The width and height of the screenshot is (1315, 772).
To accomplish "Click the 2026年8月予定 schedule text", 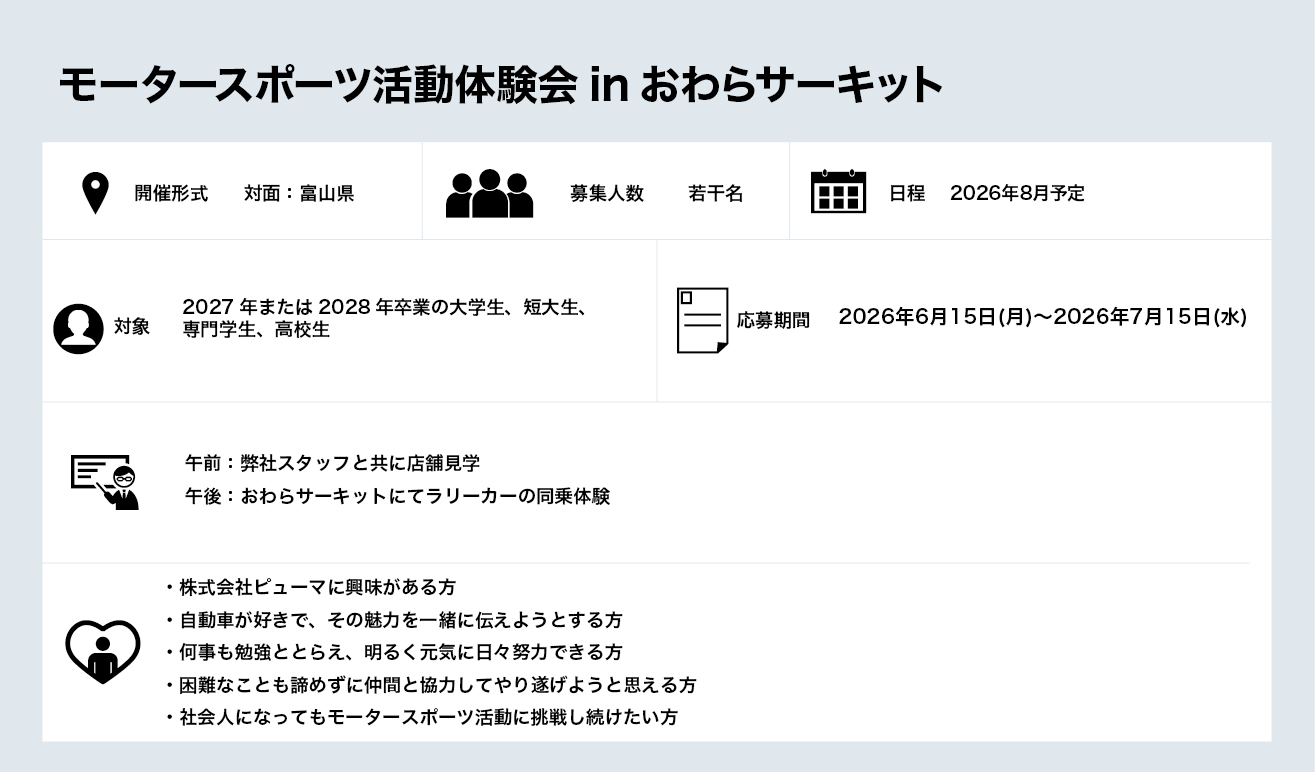I will 1017,193.
